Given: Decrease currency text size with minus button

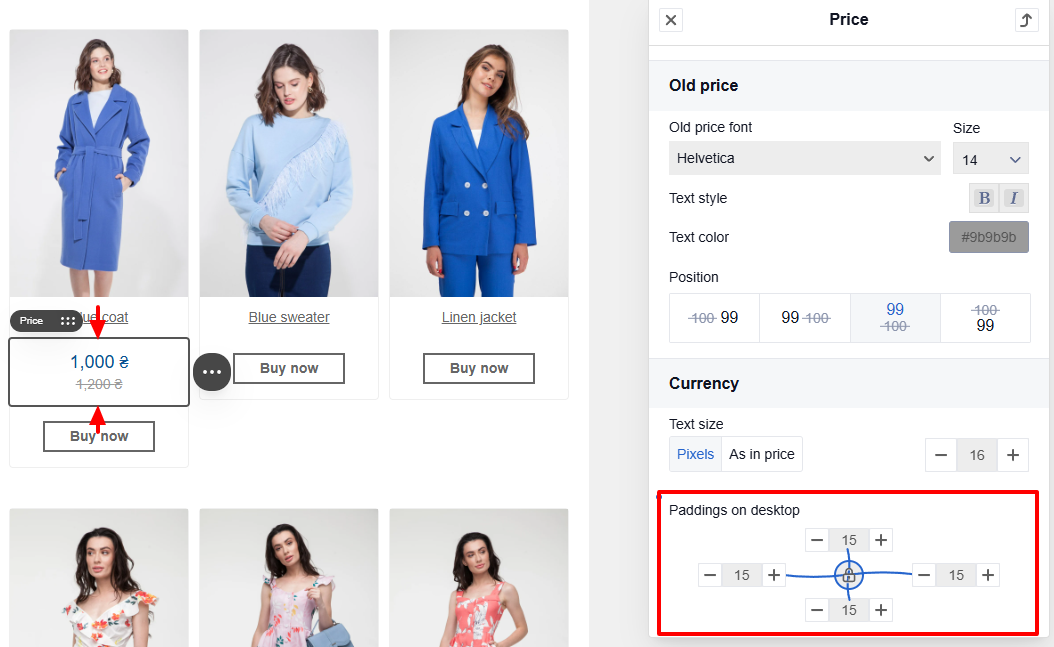Looking at the screenshot, I should (x=941, y=455).
